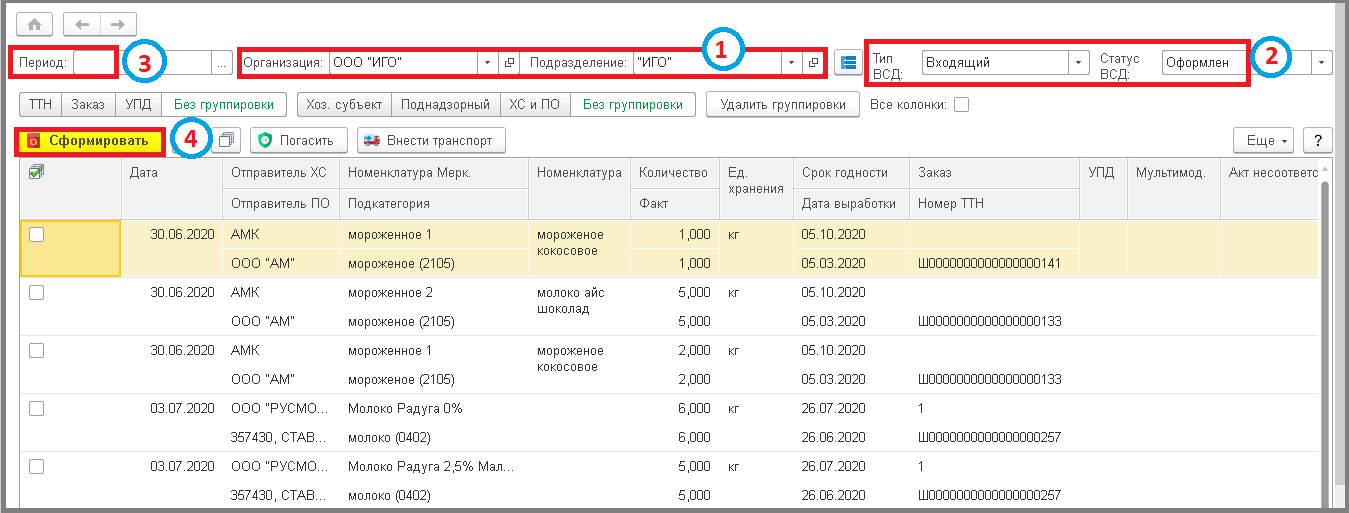The image size is (1349, 513).
Task: Expand the Подразделение dropdown list
Action: click(x=791, y=62)
